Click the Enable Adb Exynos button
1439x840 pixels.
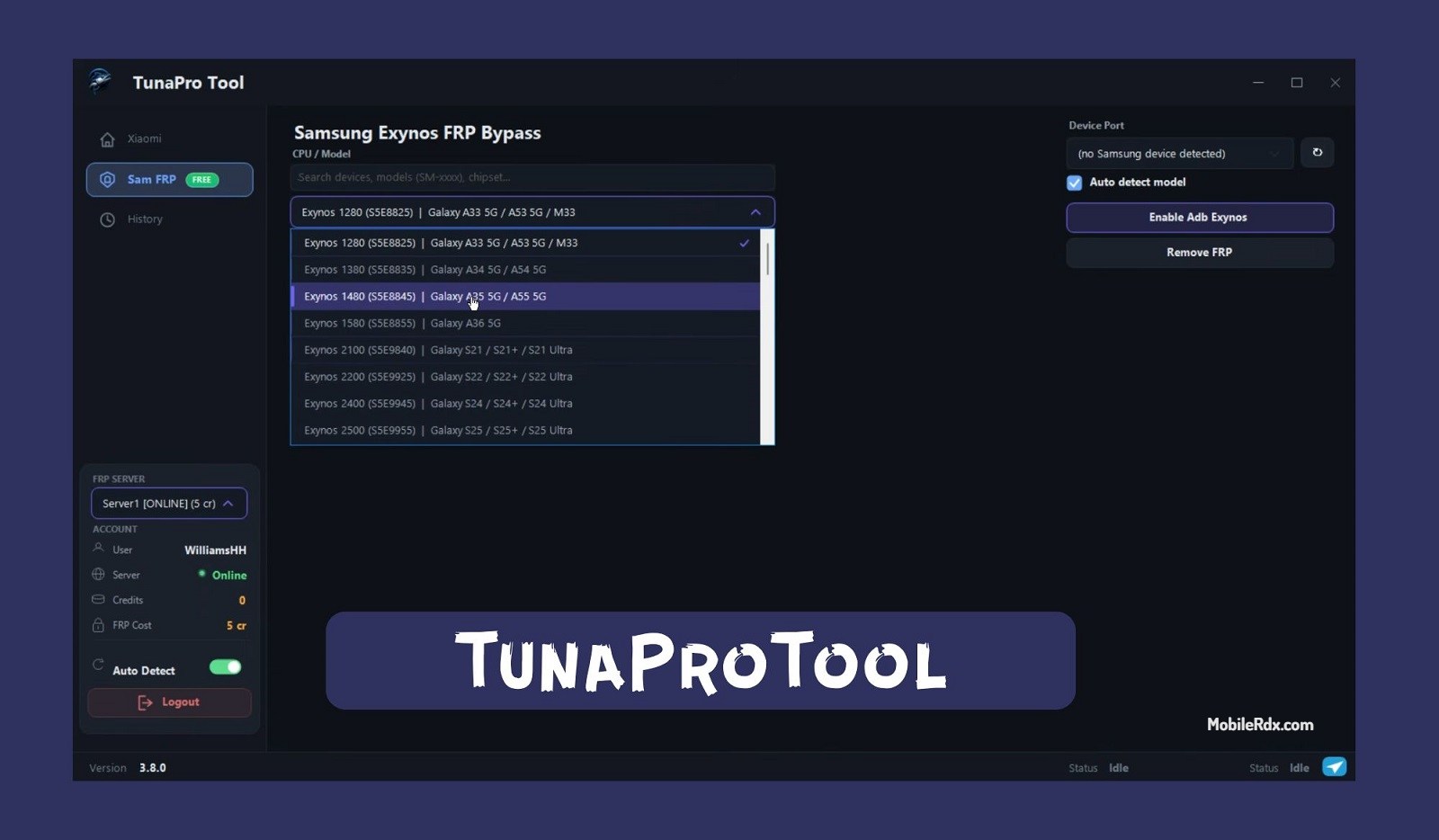pos(1200,218)
